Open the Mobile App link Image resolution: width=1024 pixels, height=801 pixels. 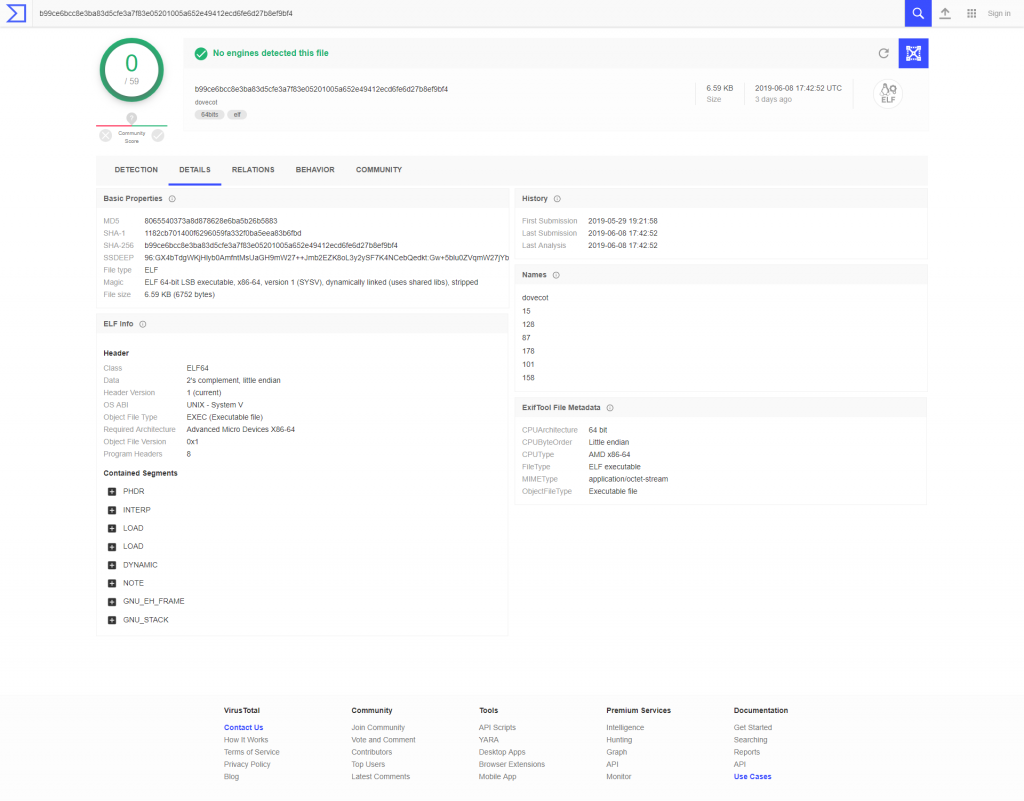(498, 777)
